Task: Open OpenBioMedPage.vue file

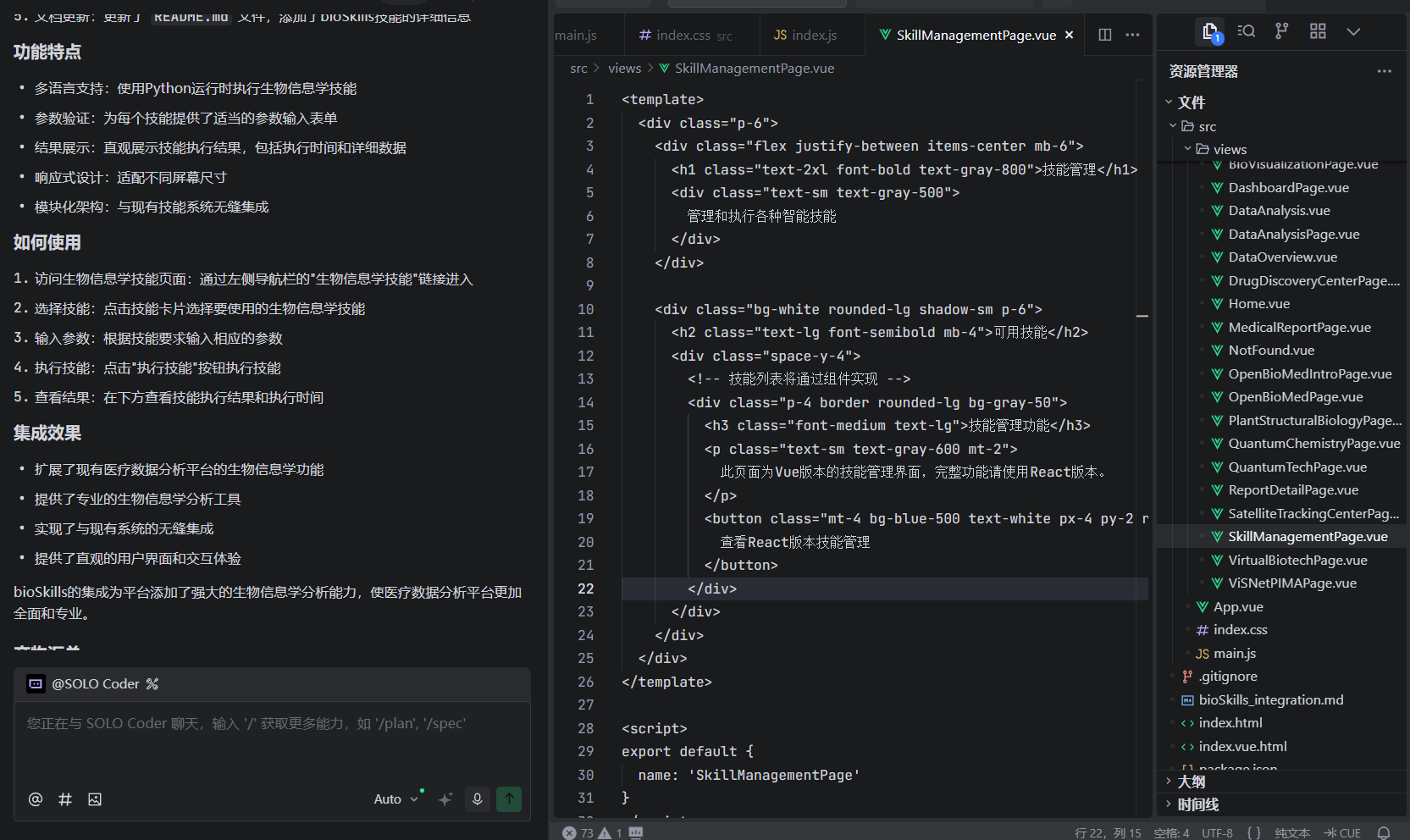Action: coord(1295,397)
